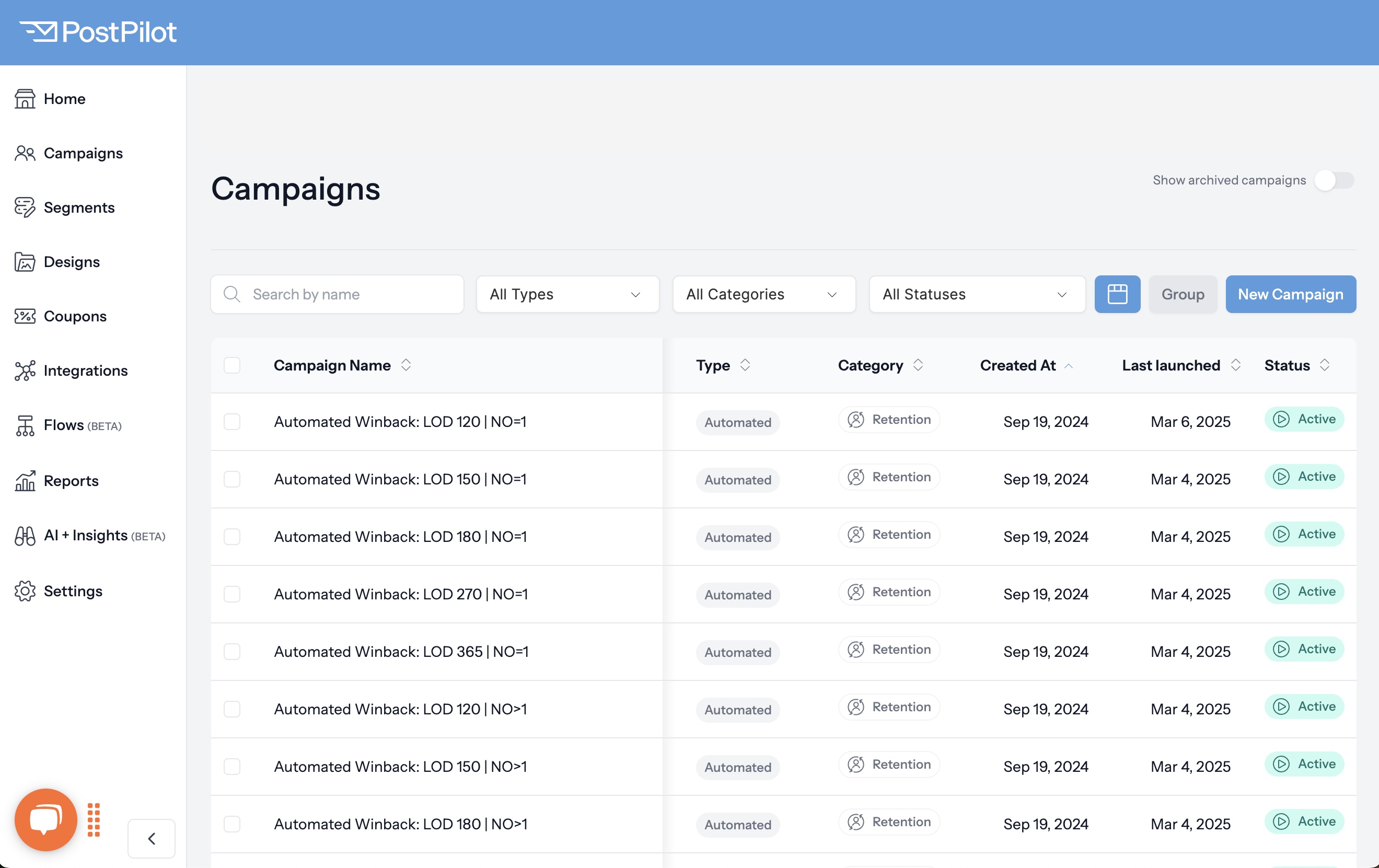
Task: Open Integrations in sidebar
Action: (86, 371)
